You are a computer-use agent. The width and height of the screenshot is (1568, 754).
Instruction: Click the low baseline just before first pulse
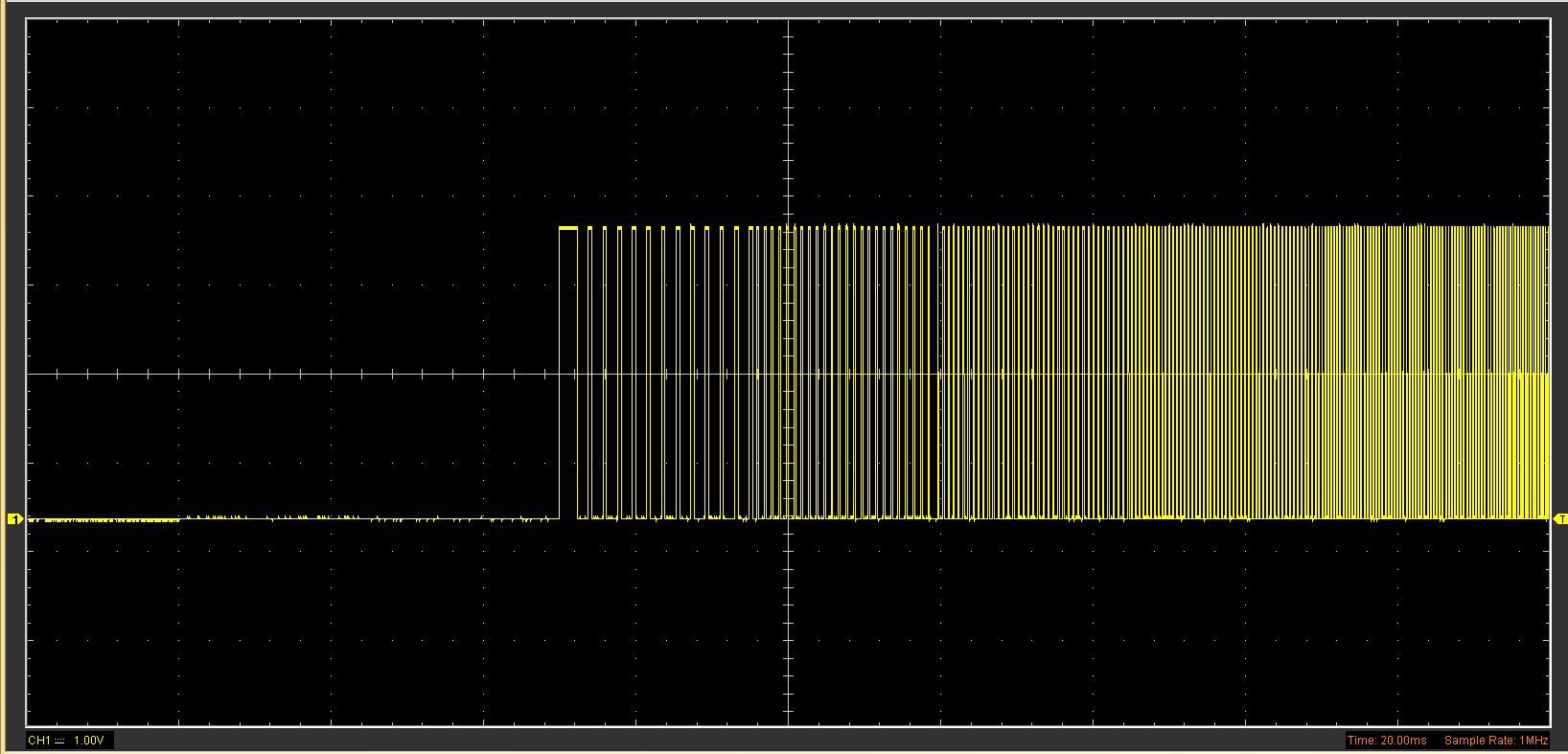click(x=537, y=519)
